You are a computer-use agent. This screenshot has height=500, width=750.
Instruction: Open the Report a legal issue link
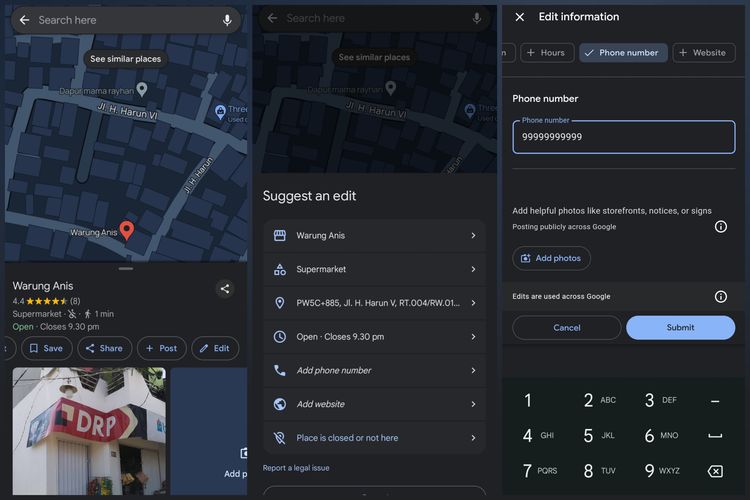click(296, 468)
